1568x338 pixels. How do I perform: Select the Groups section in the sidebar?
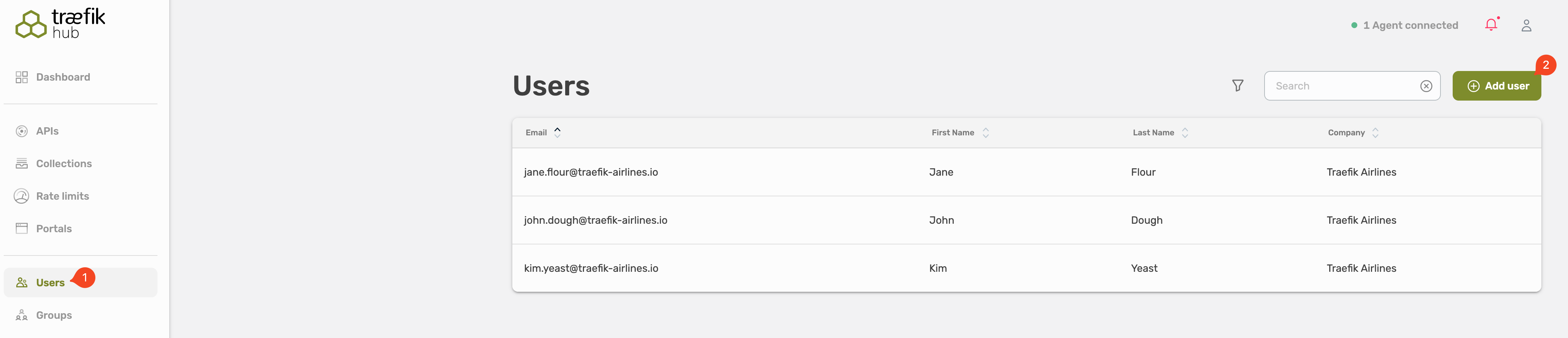pos(54,315)
